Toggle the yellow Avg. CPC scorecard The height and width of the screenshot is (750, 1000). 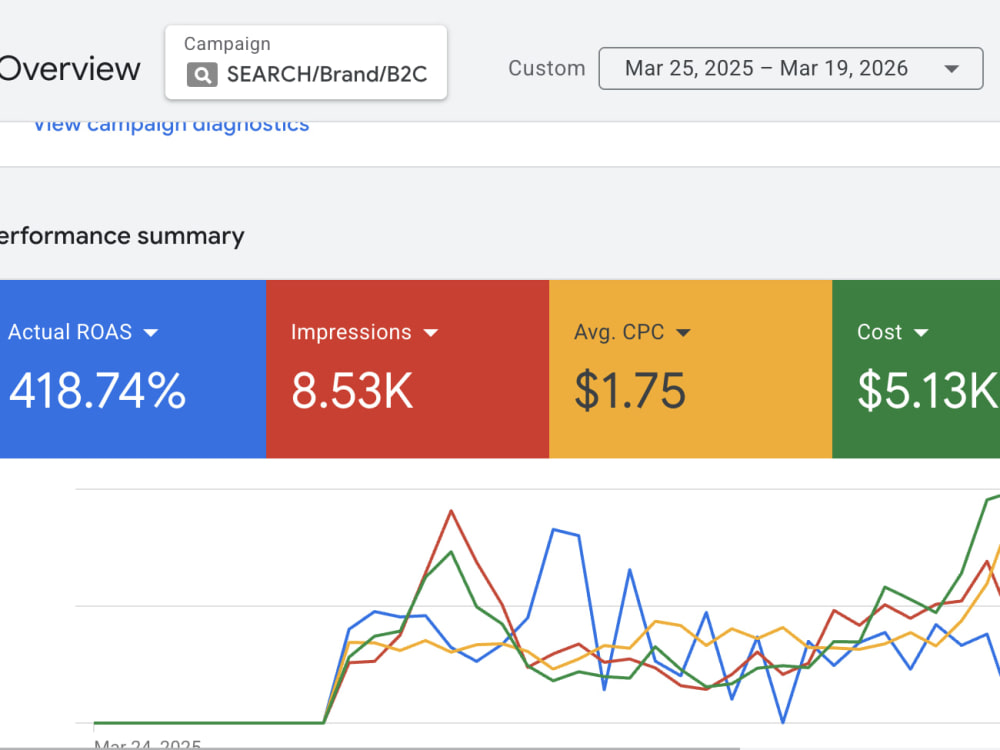pos(691,369)
